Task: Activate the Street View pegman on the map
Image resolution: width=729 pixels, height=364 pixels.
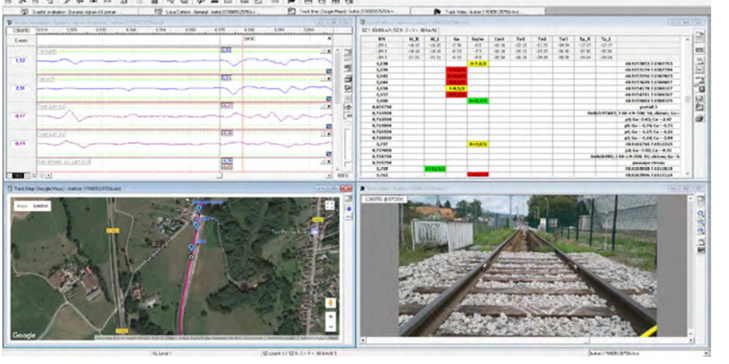Action: click(x=331, y=303)
